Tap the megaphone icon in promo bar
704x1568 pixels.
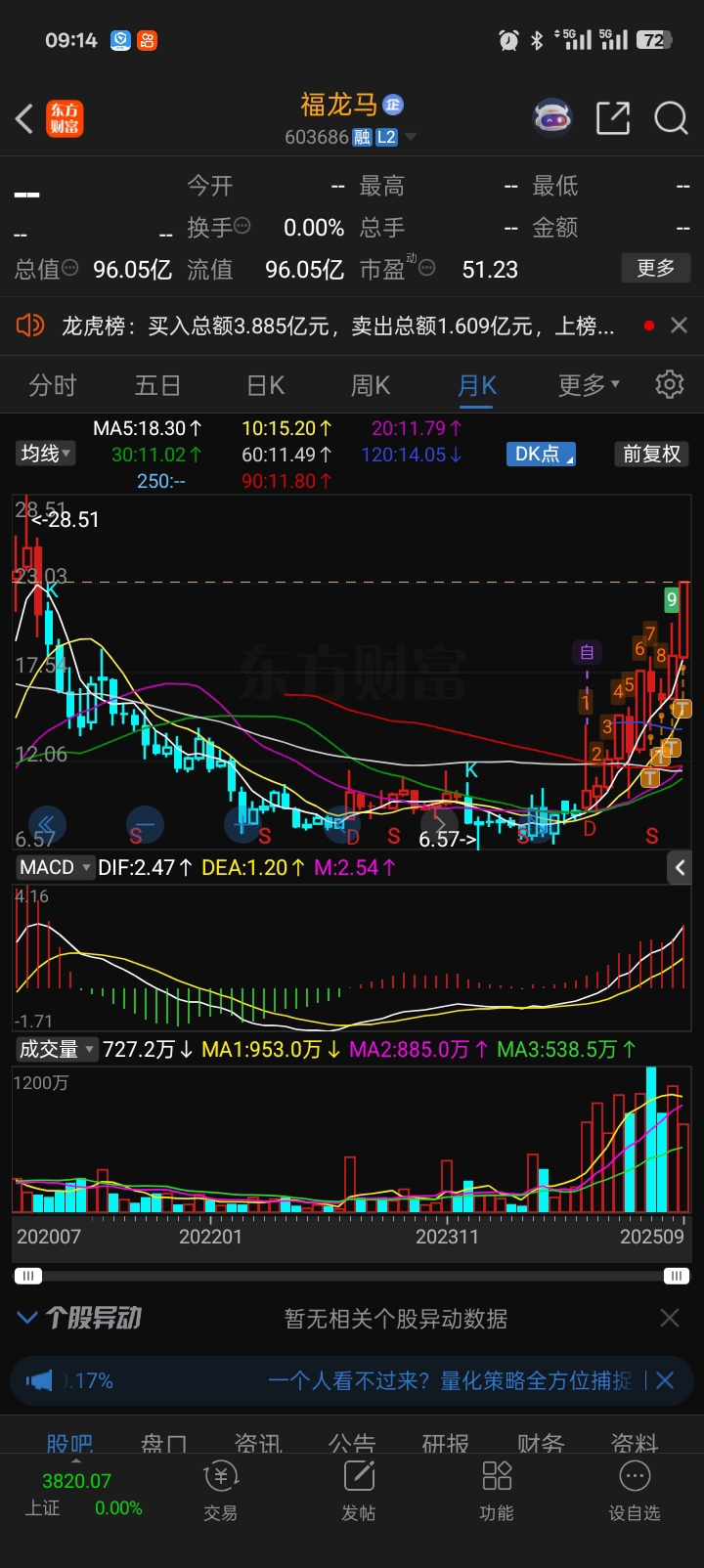39,1380
